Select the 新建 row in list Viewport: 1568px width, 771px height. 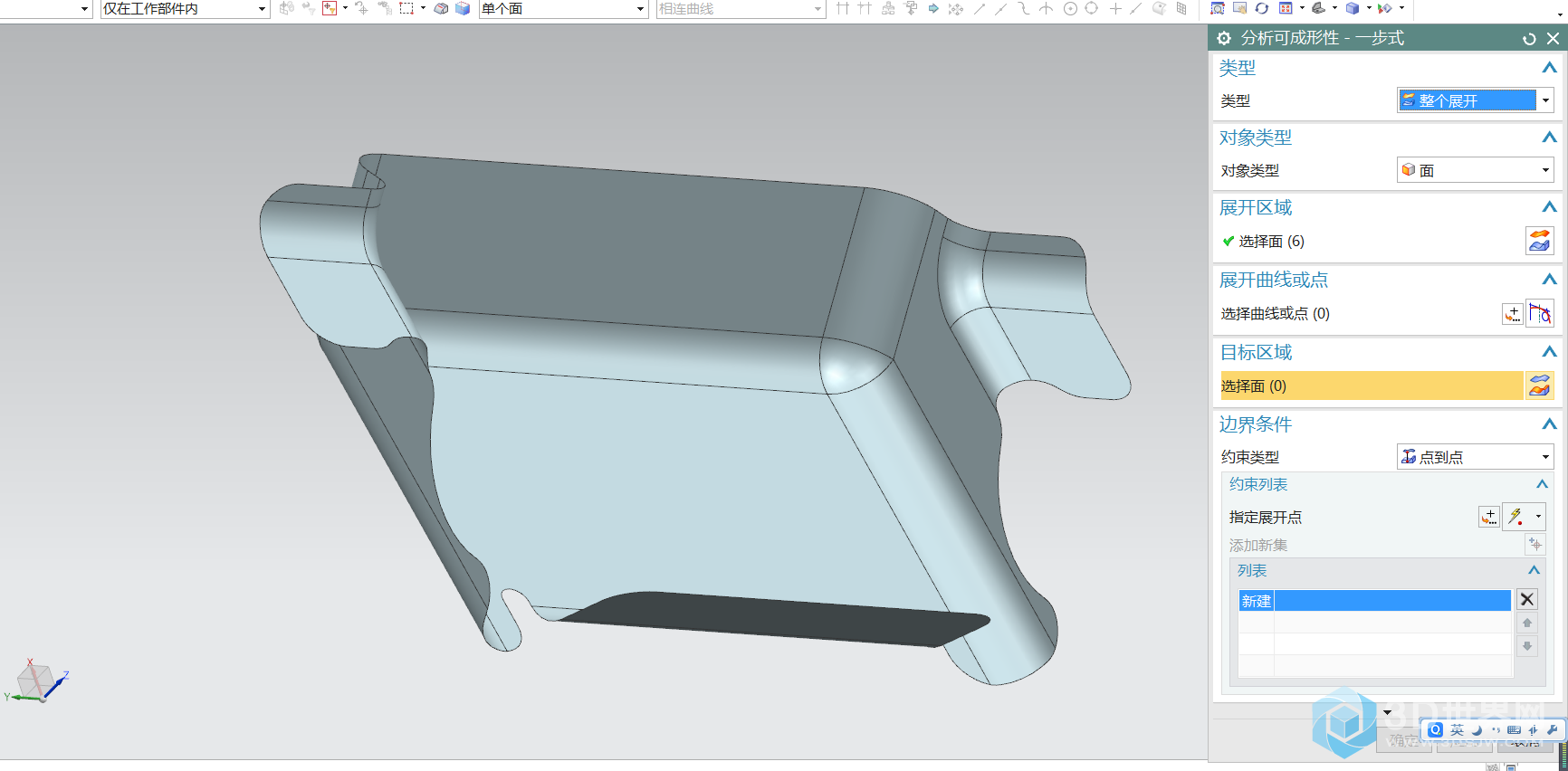(1374, 601)
